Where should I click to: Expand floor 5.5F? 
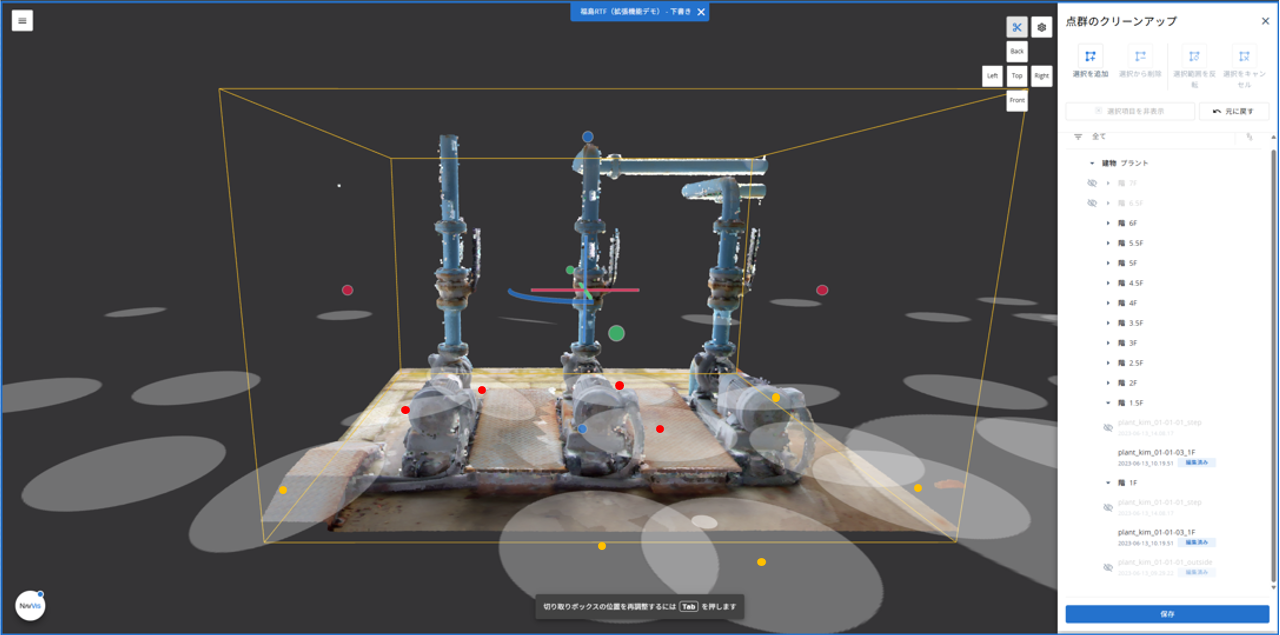click(1108, 243)
